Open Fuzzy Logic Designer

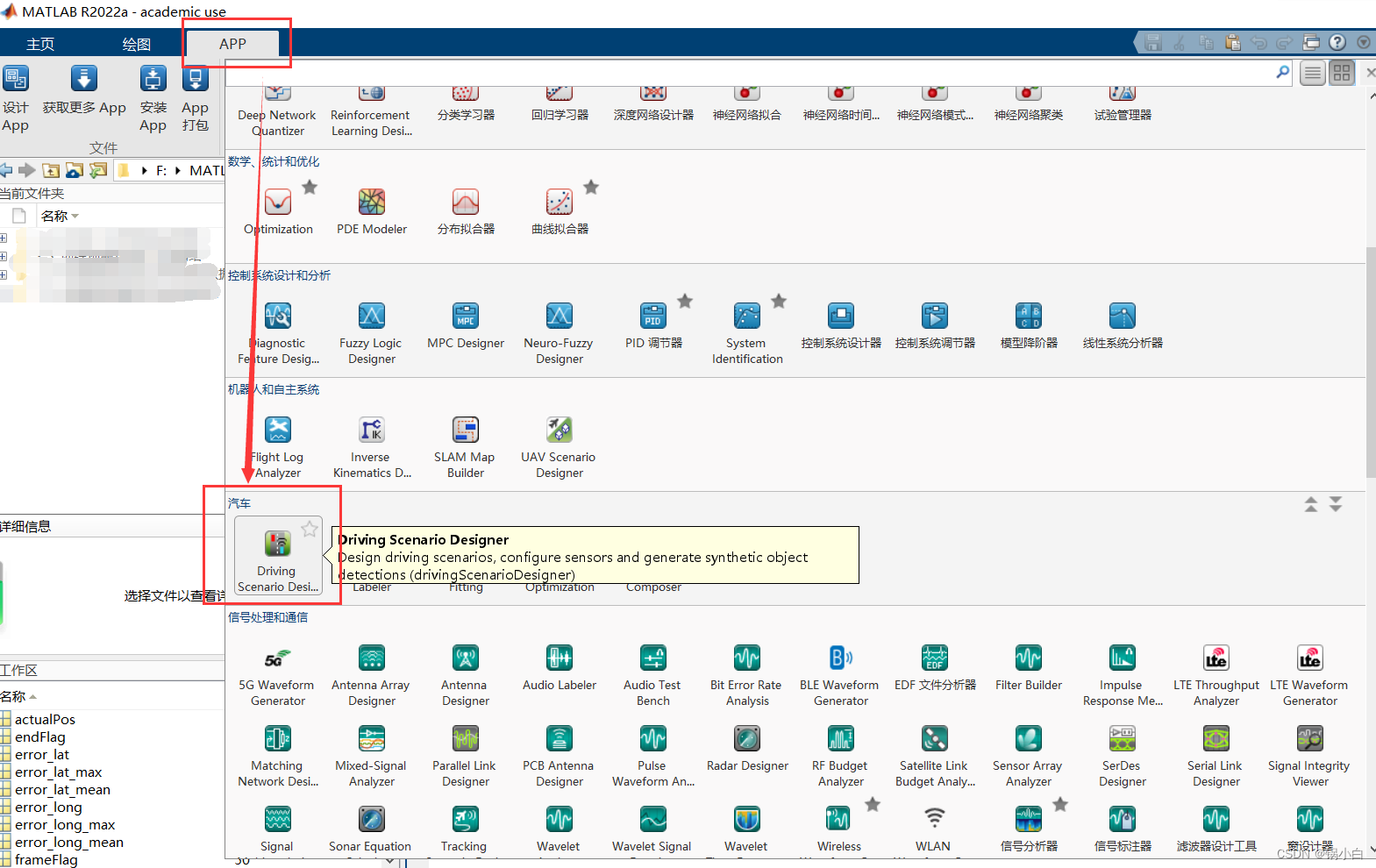coord(372,333)
